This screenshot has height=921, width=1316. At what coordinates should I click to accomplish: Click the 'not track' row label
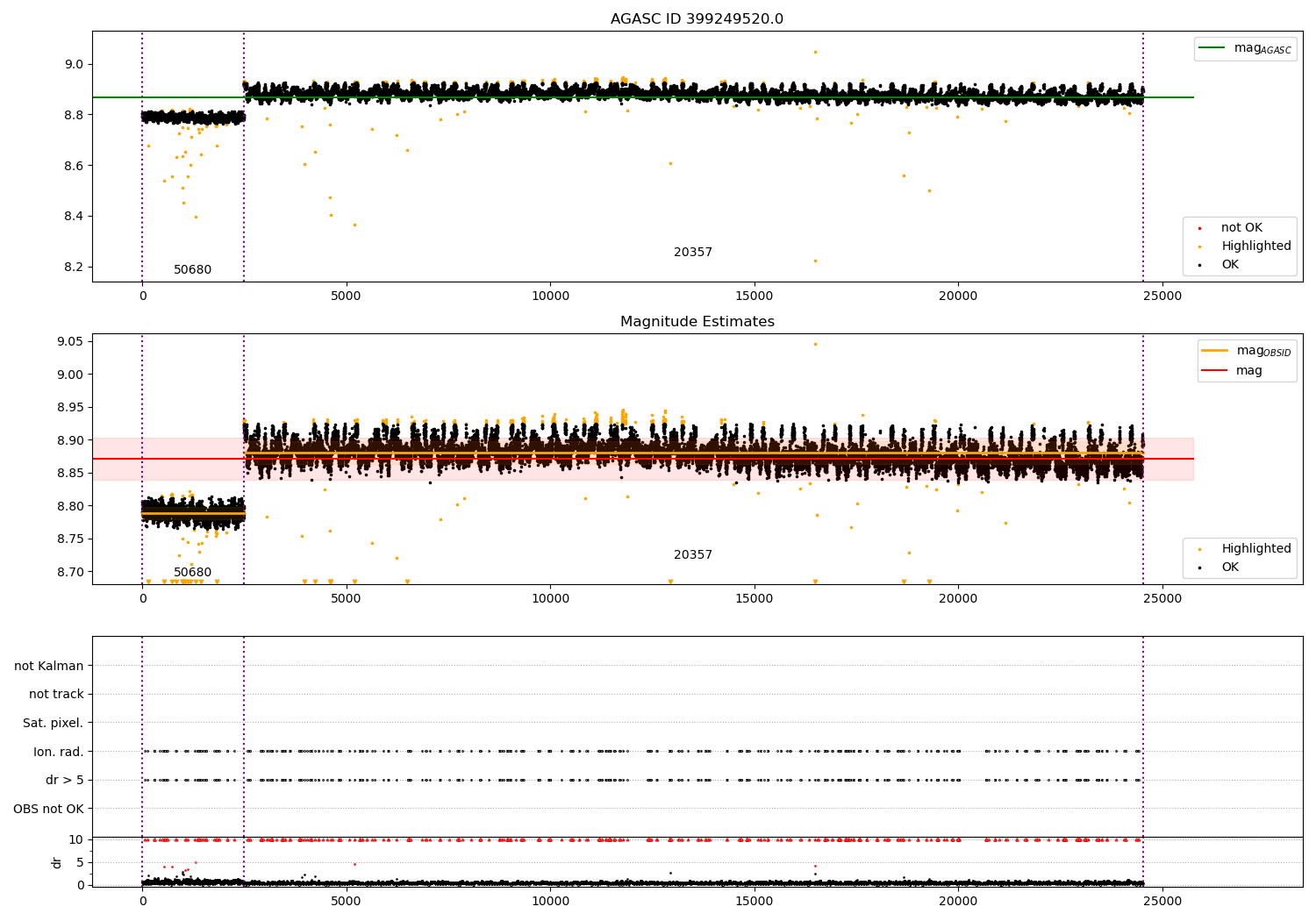(x=56, y=694)
